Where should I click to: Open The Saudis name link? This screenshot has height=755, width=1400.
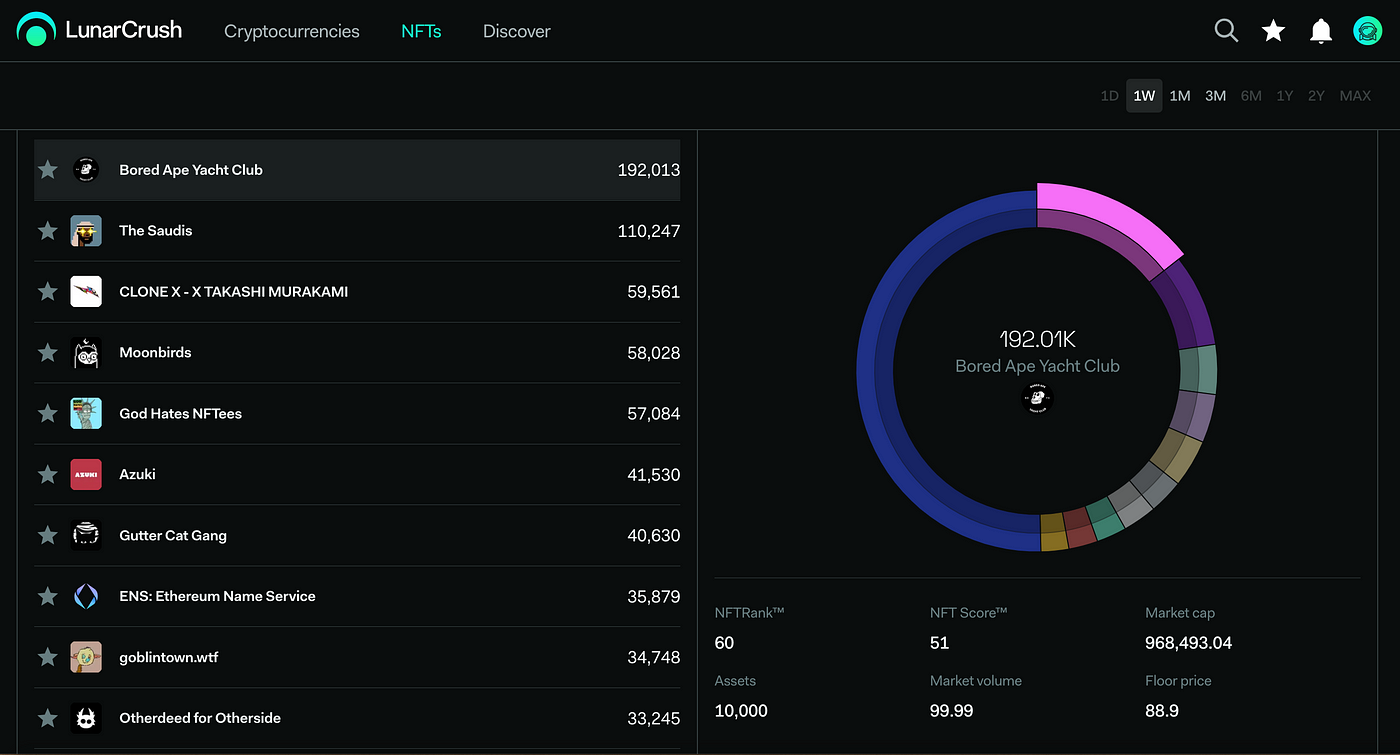[156, 231]
